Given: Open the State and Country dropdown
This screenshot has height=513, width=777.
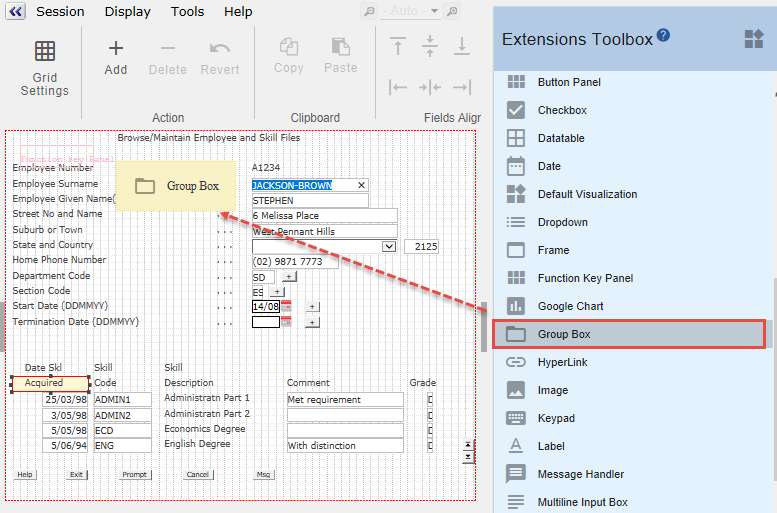Looking at the screenshot, I should (388, 246).
